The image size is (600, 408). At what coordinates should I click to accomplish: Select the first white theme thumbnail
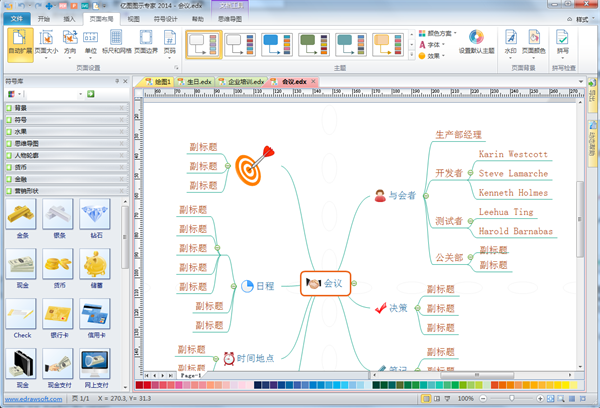point(204,45)
